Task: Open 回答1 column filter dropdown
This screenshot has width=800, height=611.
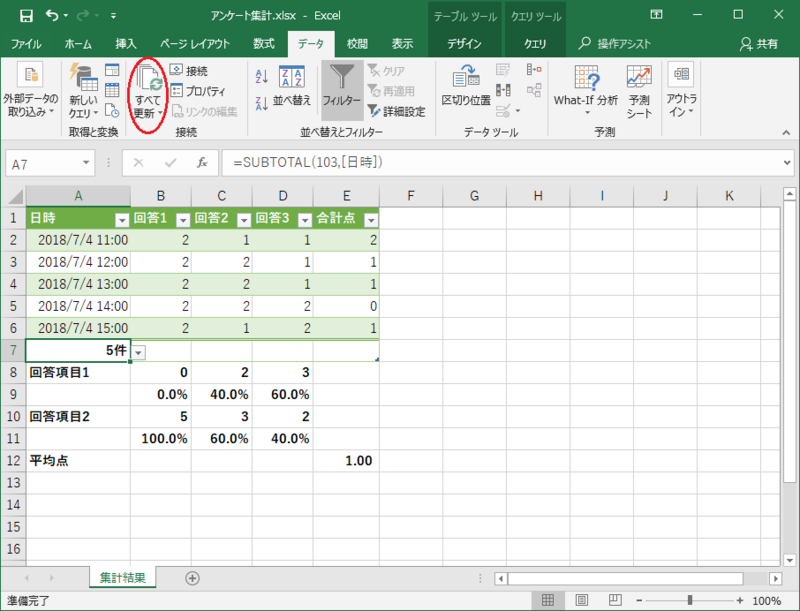Action: pyautogui.click(x=183, y=220)
